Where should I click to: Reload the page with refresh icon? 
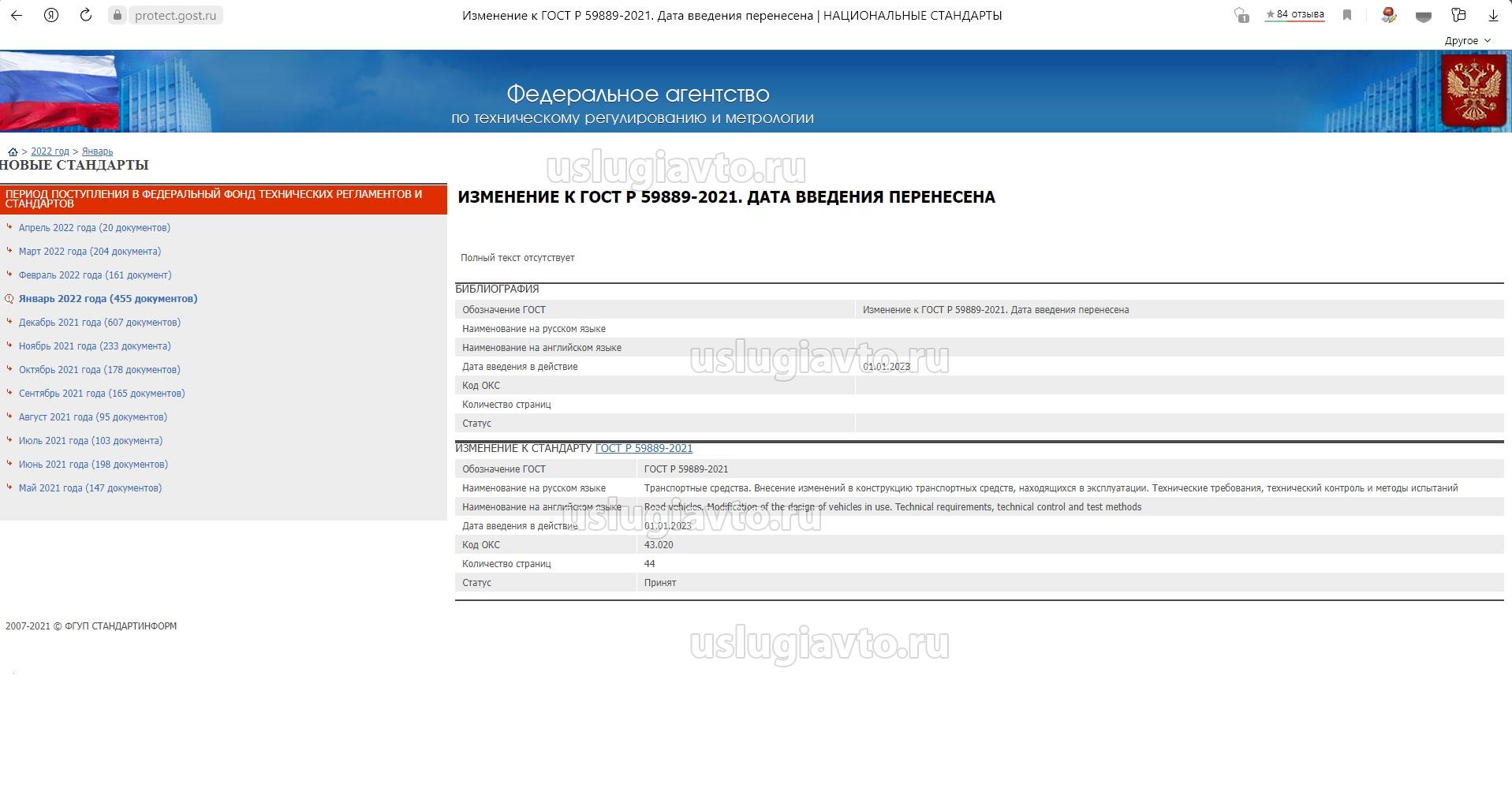[86, 15]
